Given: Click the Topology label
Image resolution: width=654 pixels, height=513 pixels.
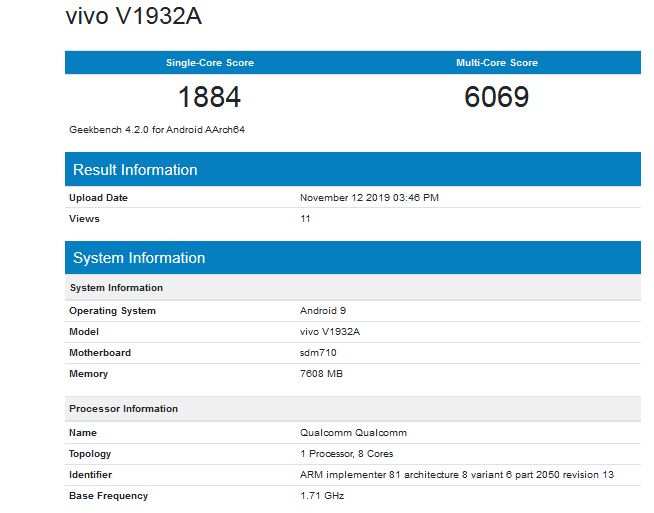Looking at the screenshot, I should [90, 454].
